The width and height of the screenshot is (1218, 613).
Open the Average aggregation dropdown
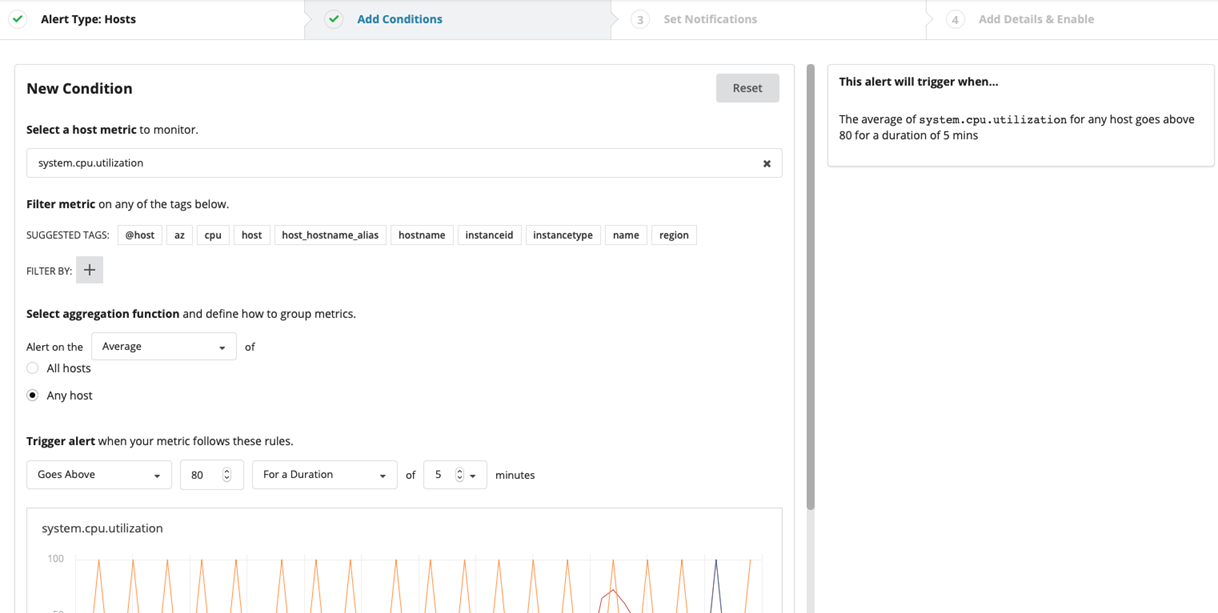[x=163, y=347]
